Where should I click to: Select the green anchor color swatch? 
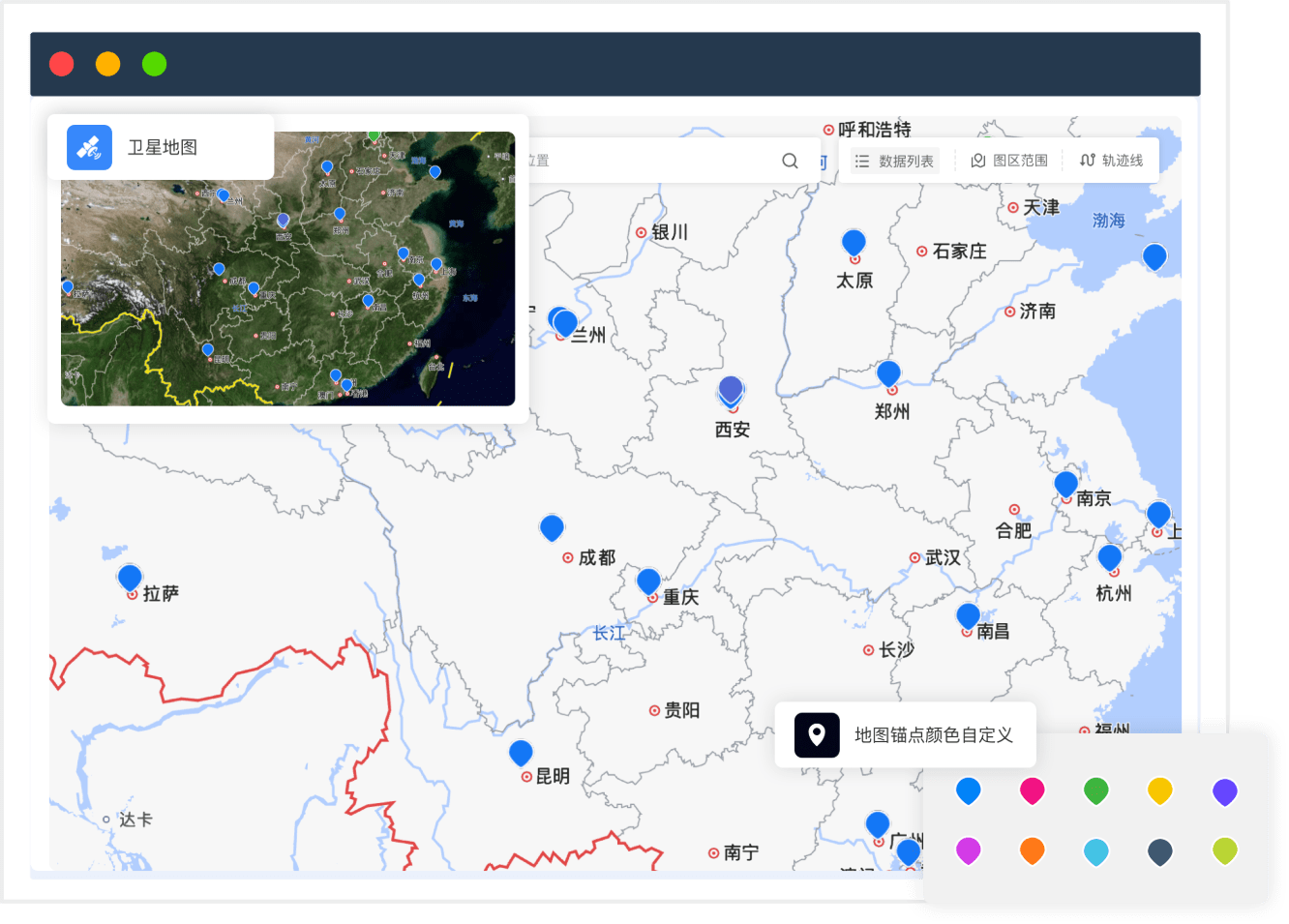pyautogui.click(x=1095, y=790)
